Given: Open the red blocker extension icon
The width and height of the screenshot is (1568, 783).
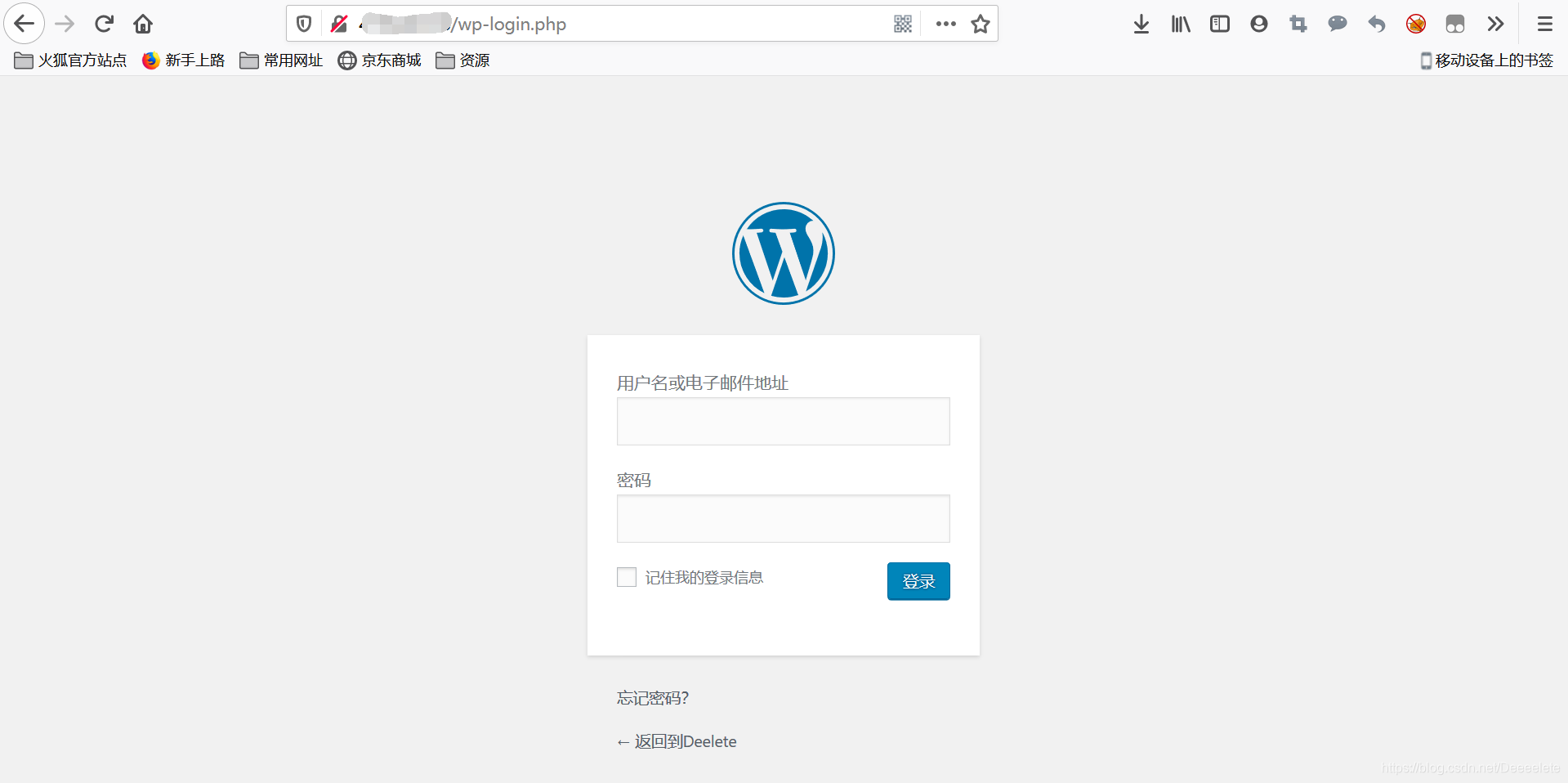Looking at the screenshot, I should 1416,24.
